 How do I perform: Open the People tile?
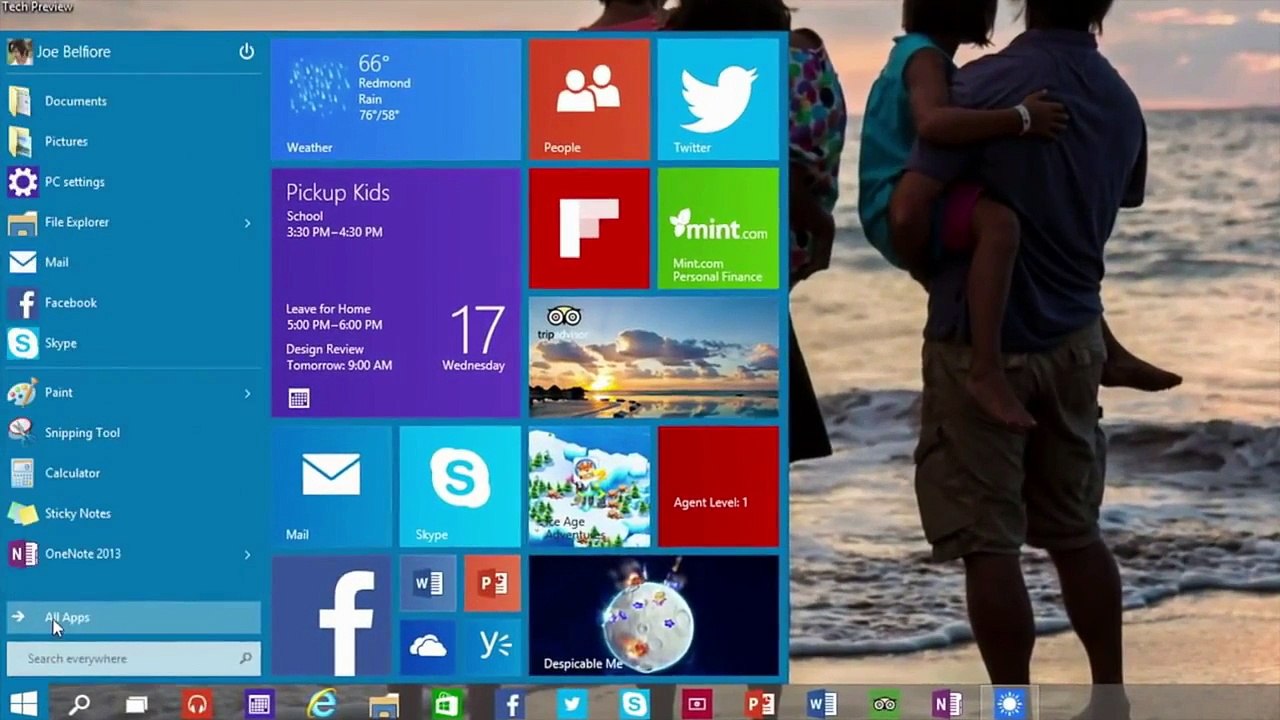[589, 99]
